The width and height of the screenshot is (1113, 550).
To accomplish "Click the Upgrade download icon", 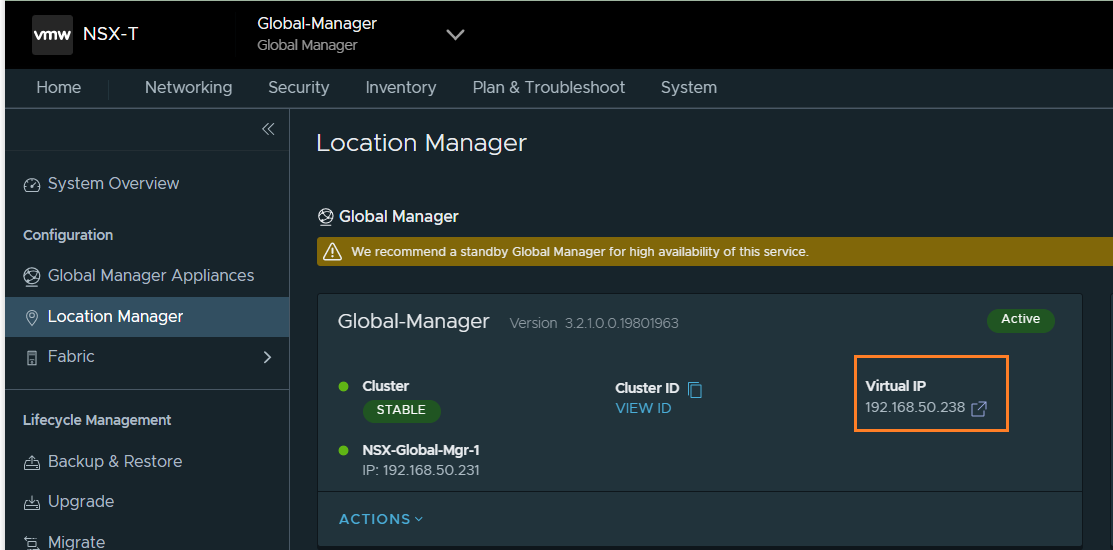I will click(31, 502).
